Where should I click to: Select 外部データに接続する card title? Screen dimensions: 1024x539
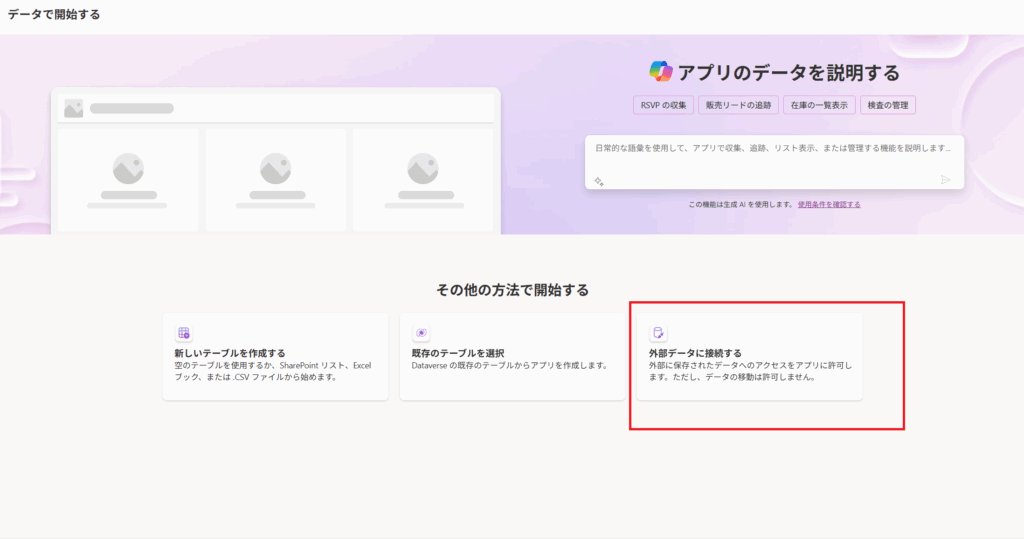696,353
